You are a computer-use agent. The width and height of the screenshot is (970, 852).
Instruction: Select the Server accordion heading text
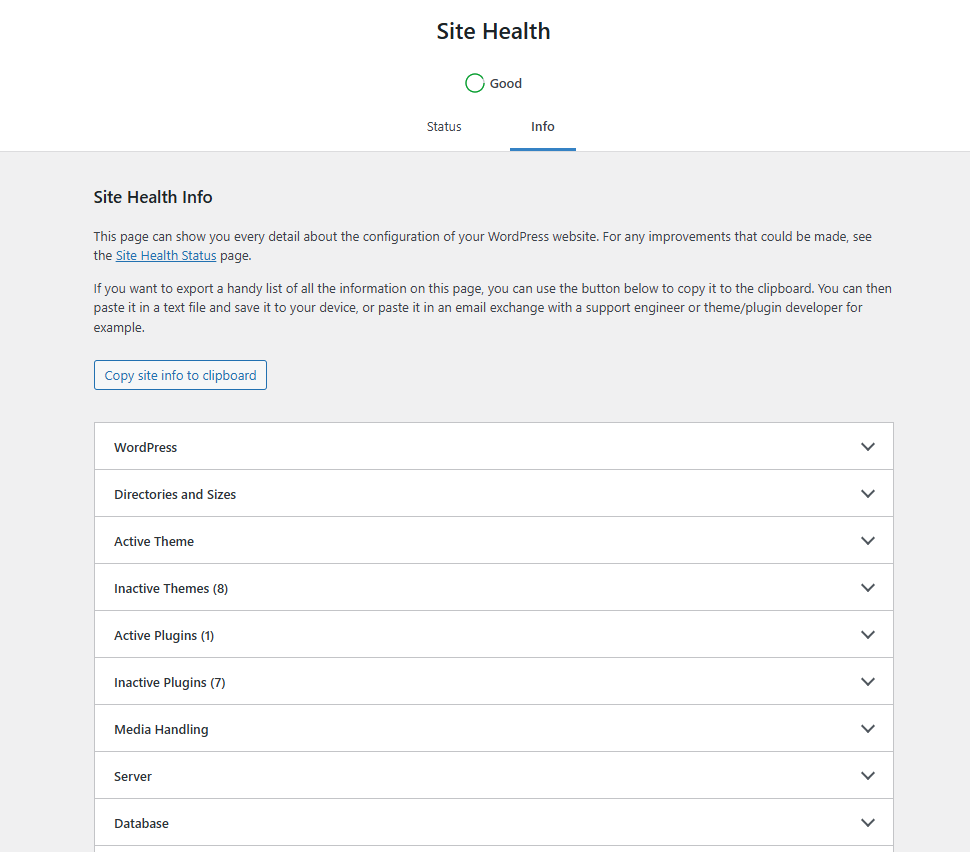coord(133,777)
